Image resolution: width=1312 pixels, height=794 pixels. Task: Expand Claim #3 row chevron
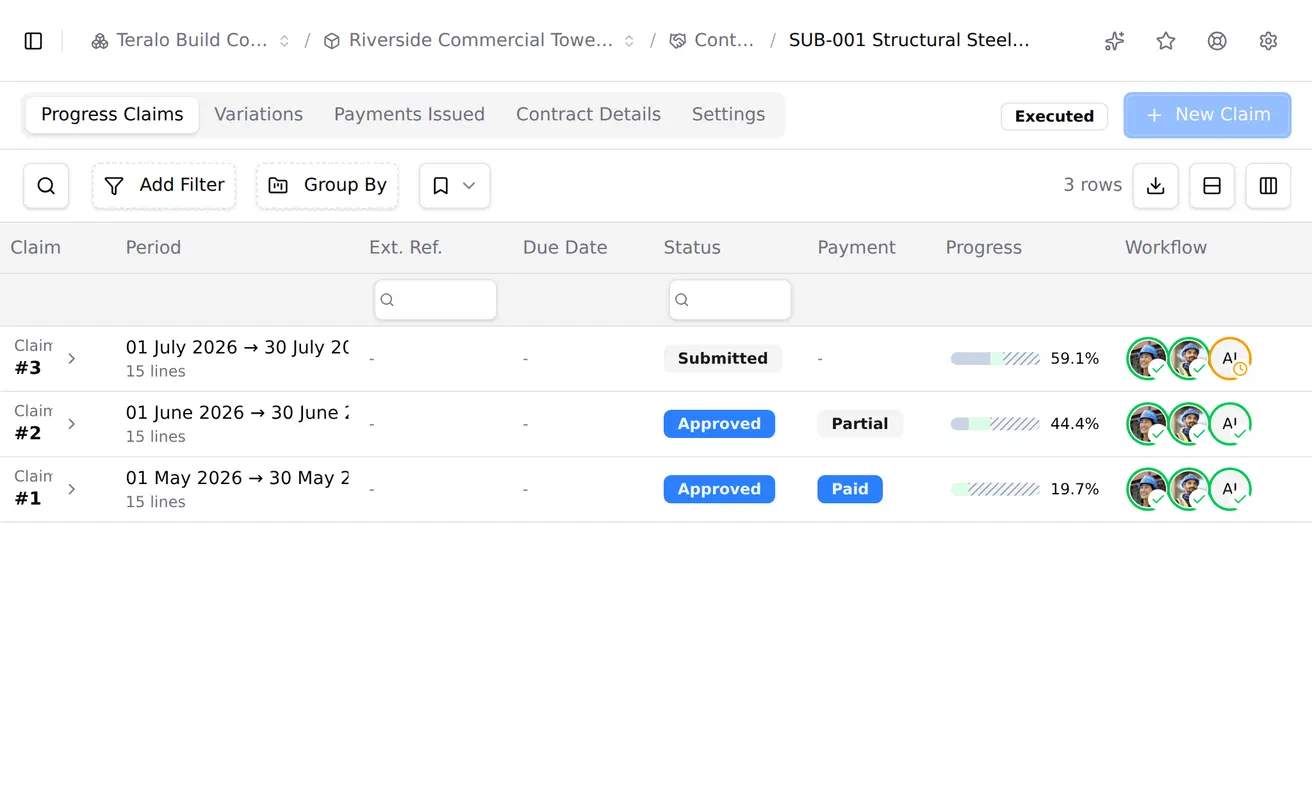[71, 358]
